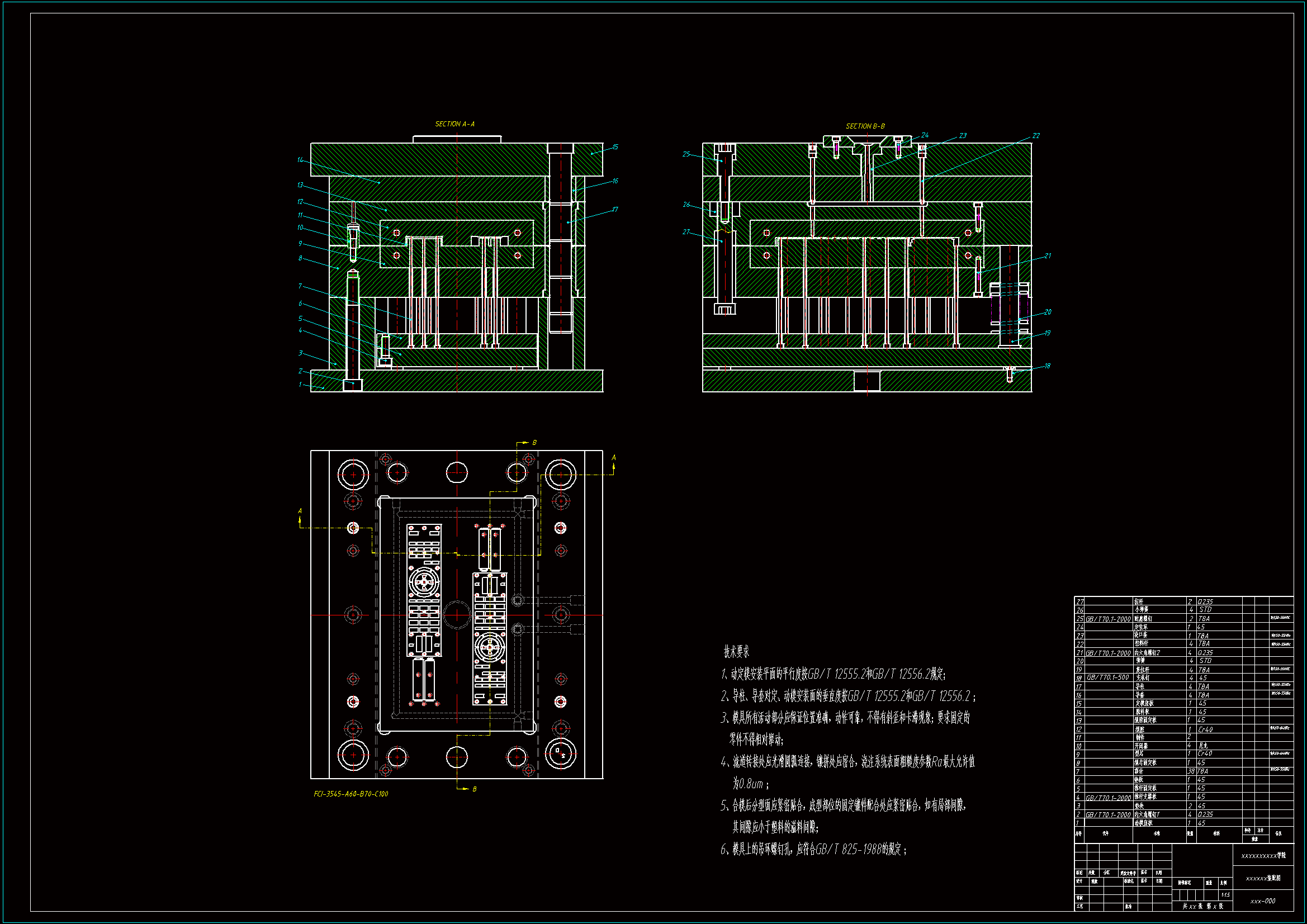Select quantity 38 in parts list row 7
1307x924 pixels.
1190,771
